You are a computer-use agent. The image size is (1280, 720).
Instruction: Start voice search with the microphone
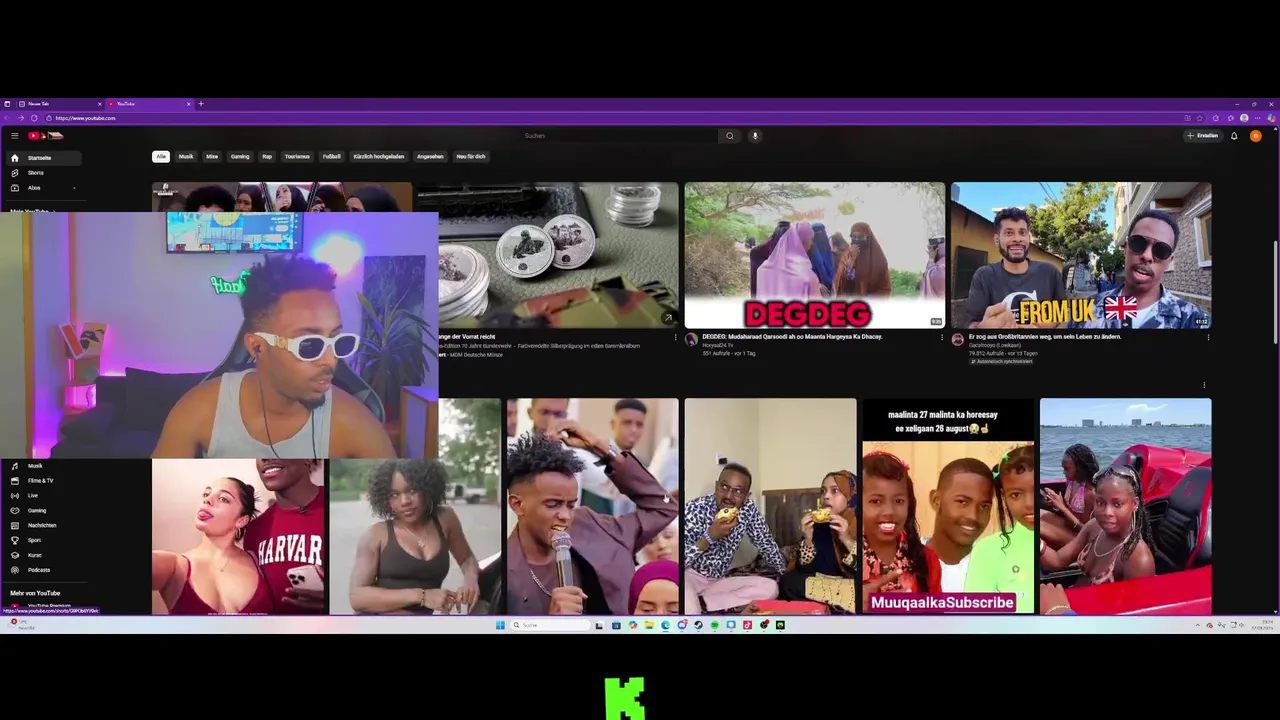coord(755,136)
